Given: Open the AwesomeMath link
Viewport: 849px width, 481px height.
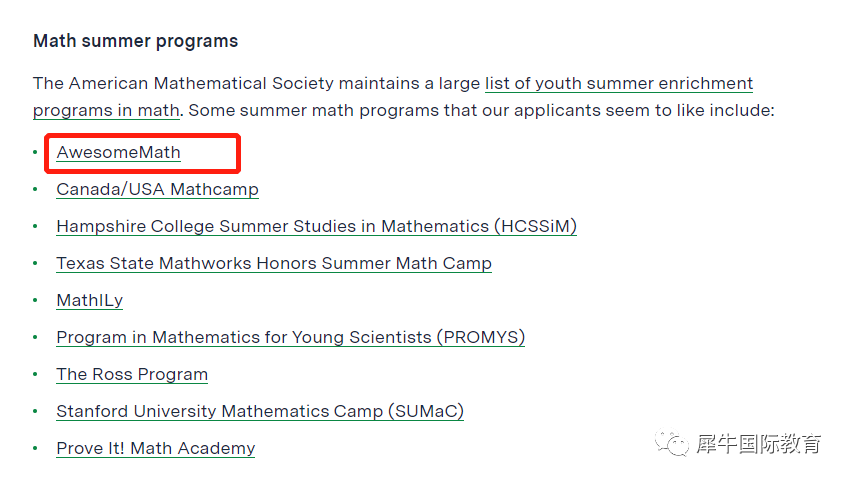Looking at the screenshot, I should pyautogui.click(x=118, y=153).
